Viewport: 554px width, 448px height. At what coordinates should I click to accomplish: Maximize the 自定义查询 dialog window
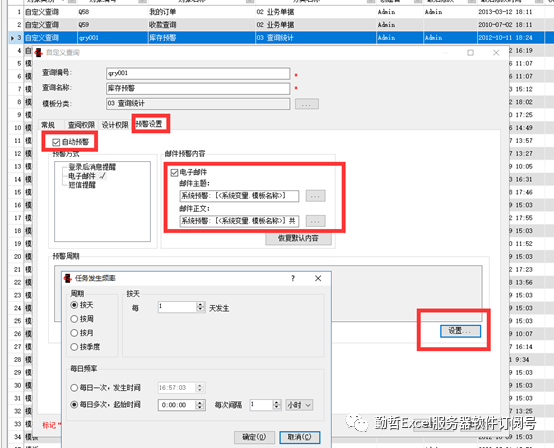pos(470,53)
